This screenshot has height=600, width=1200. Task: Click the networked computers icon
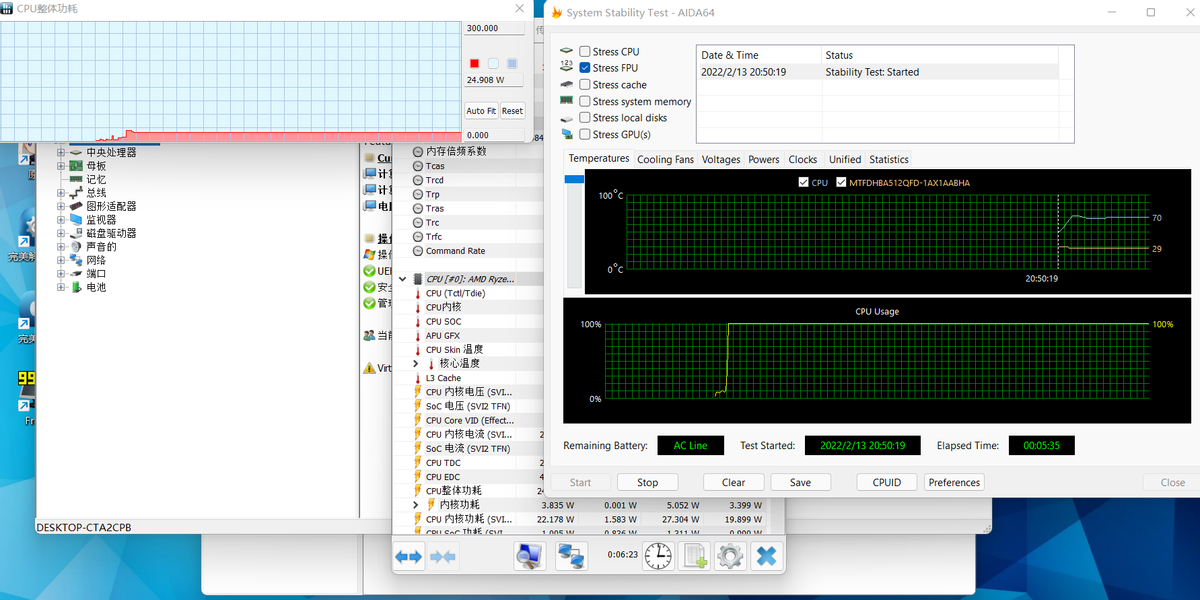571,556
